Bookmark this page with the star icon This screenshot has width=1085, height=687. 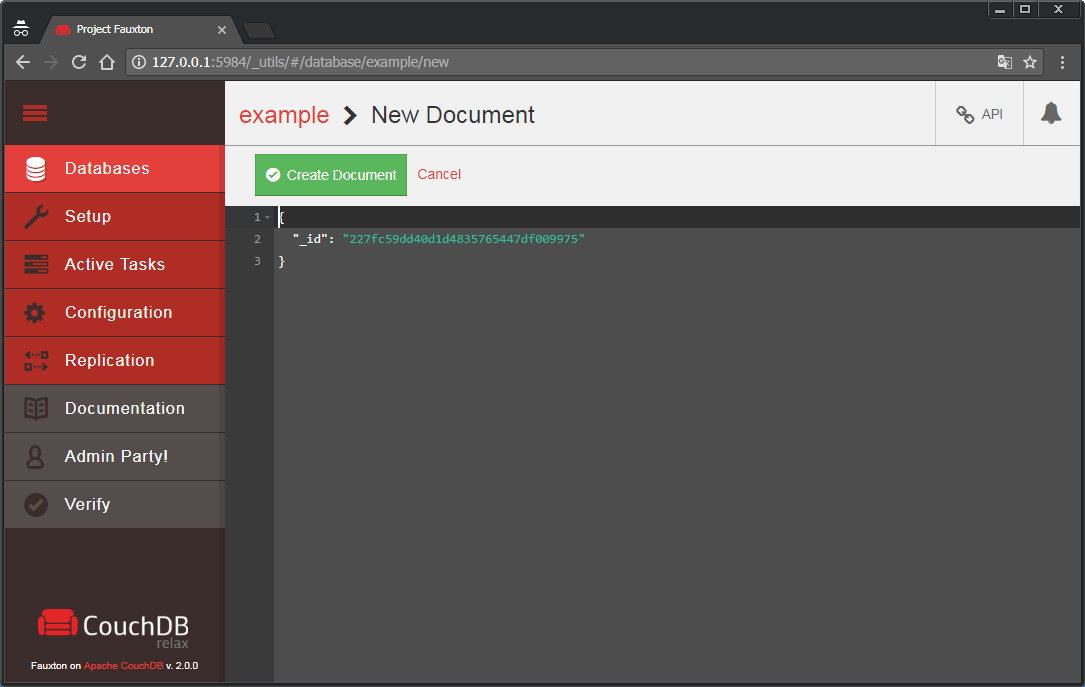1030,62
